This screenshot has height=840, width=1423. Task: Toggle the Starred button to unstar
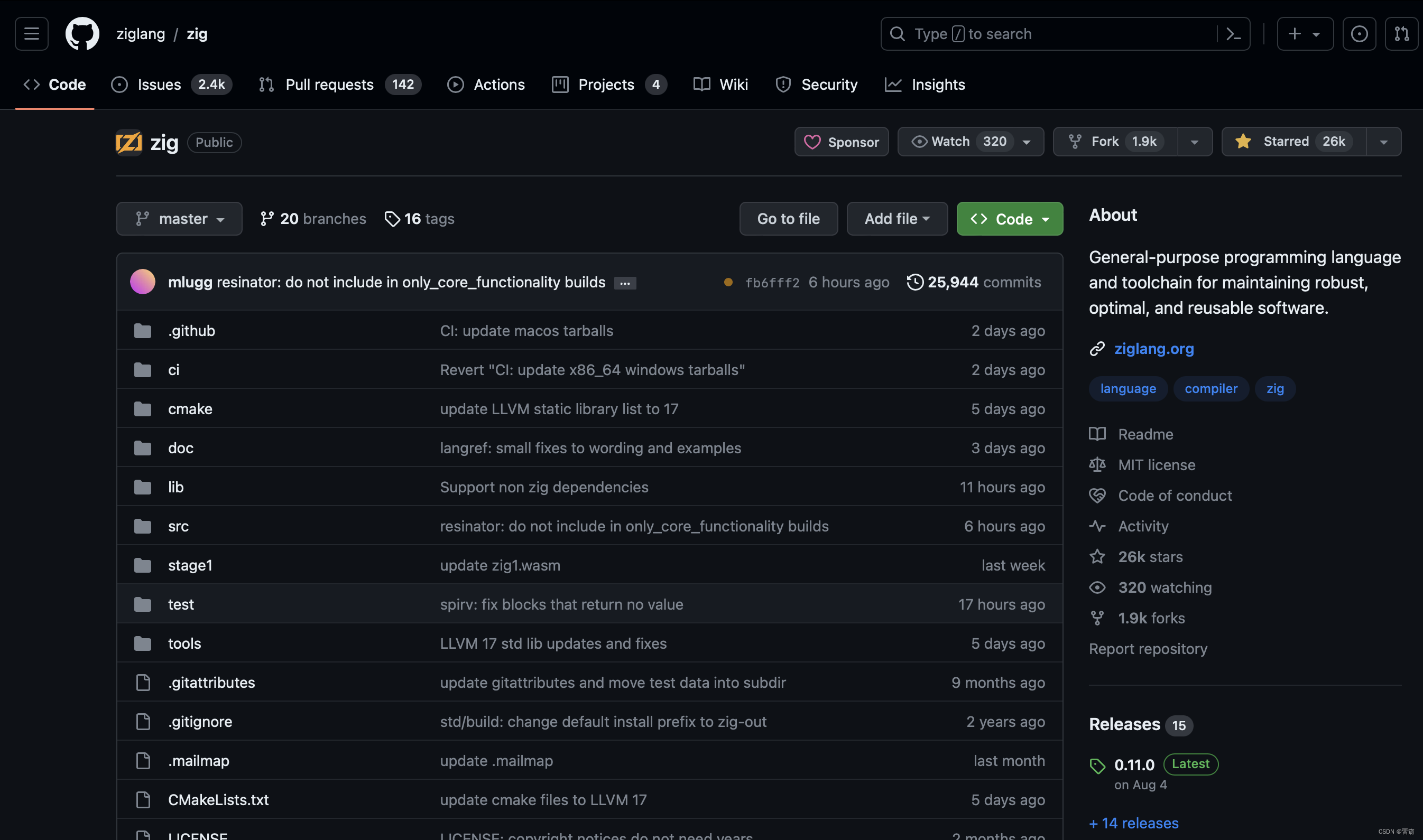pyautogui.click(x=1294, y=142)
